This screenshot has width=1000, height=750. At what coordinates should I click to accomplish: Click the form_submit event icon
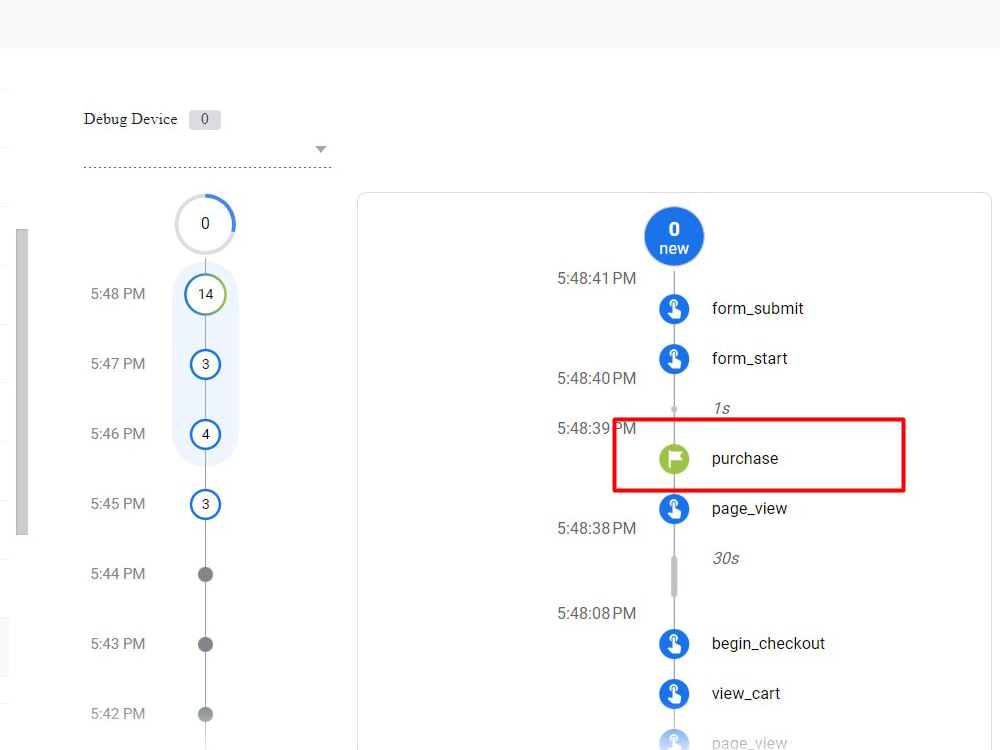(x=674, y=309)
